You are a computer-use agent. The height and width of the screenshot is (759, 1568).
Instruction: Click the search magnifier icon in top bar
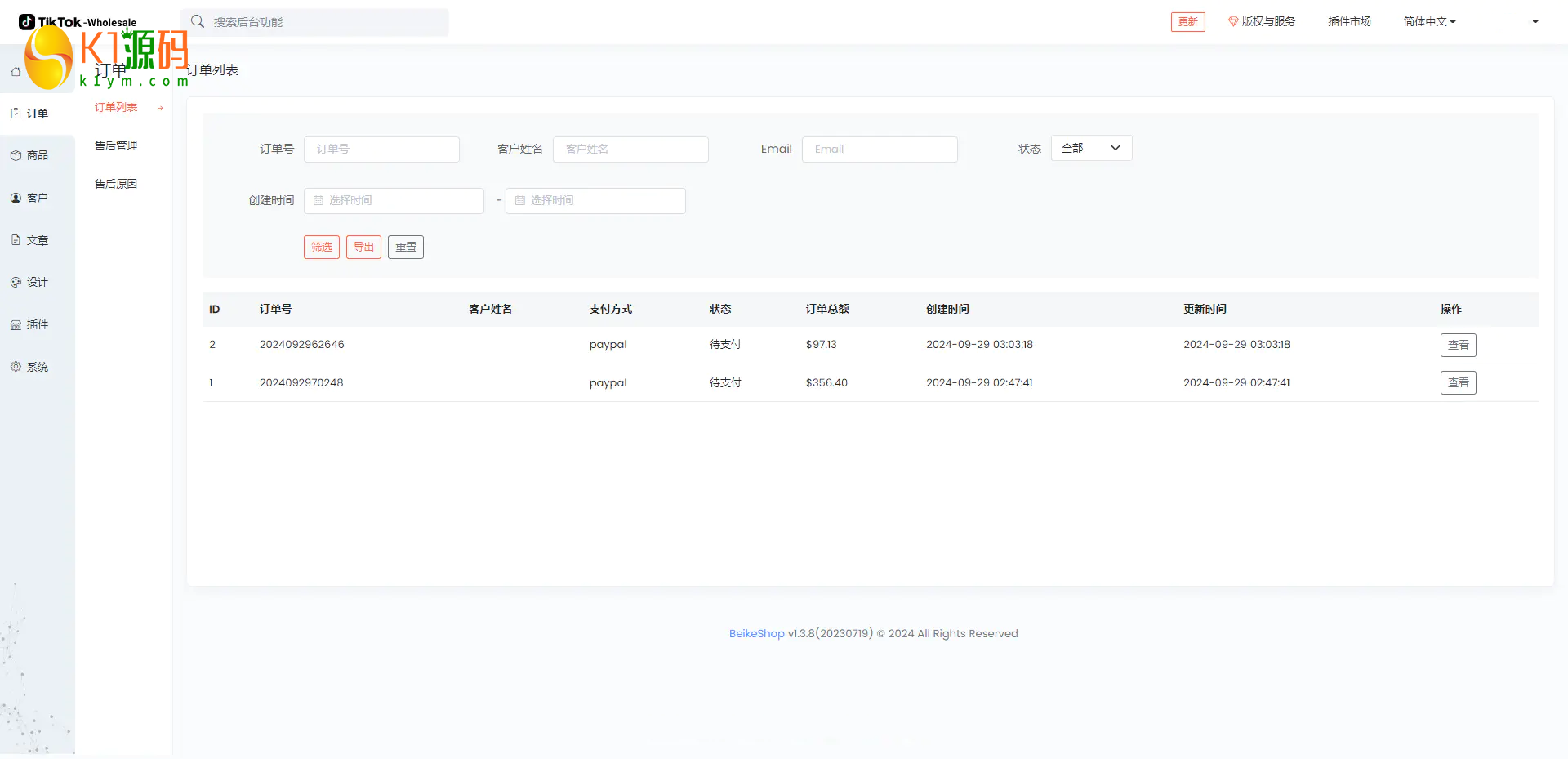tap(198, 21)
